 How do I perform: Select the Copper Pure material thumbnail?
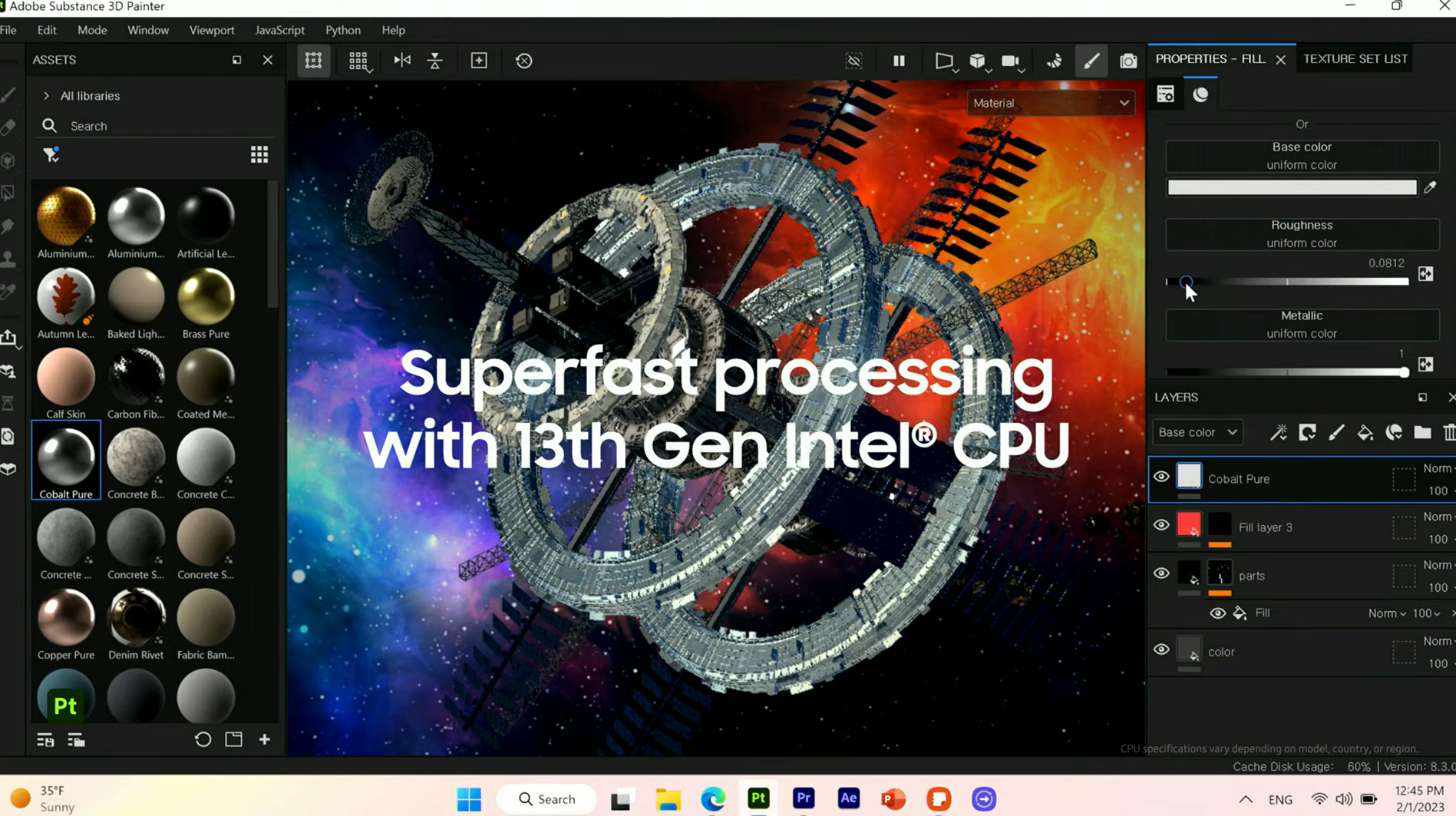(x=66, y=624)
